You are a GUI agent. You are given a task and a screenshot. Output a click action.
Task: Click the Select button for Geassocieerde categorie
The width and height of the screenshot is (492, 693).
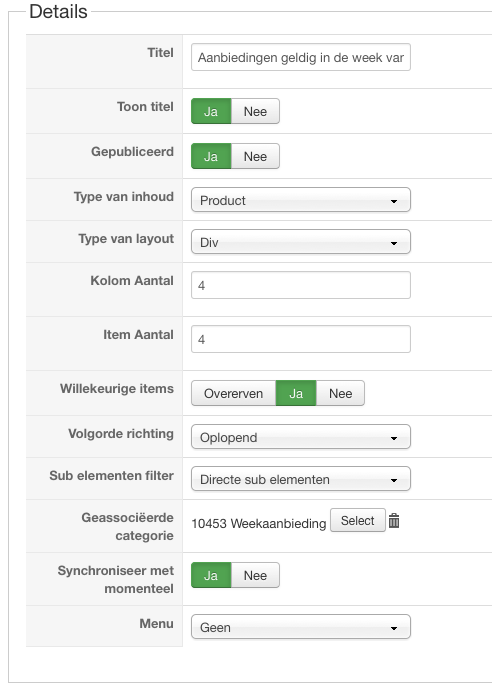tap(358, 521)
